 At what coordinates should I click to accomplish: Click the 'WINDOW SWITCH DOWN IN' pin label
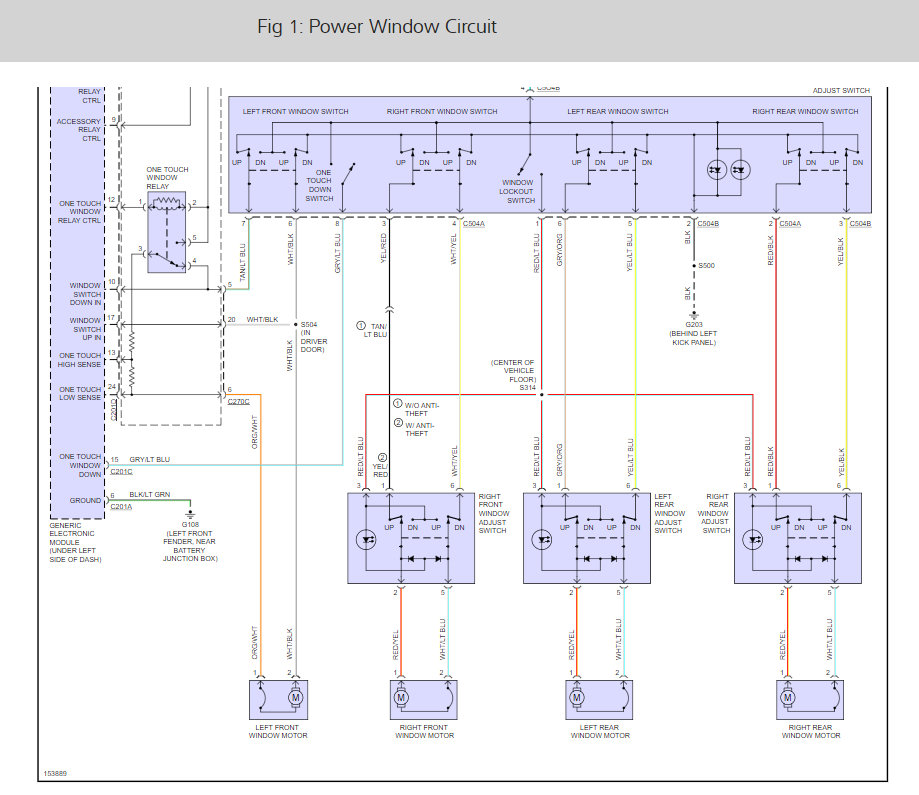click(x=86, y=294)
